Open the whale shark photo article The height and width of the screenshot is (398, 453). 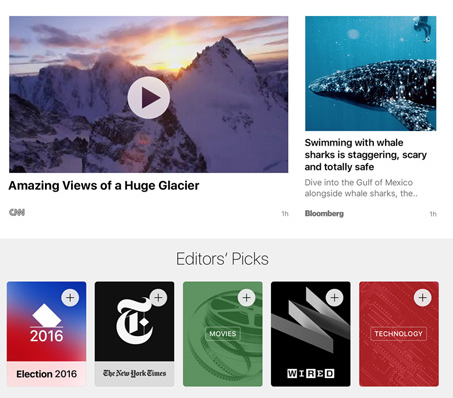(x=370, y=73)
